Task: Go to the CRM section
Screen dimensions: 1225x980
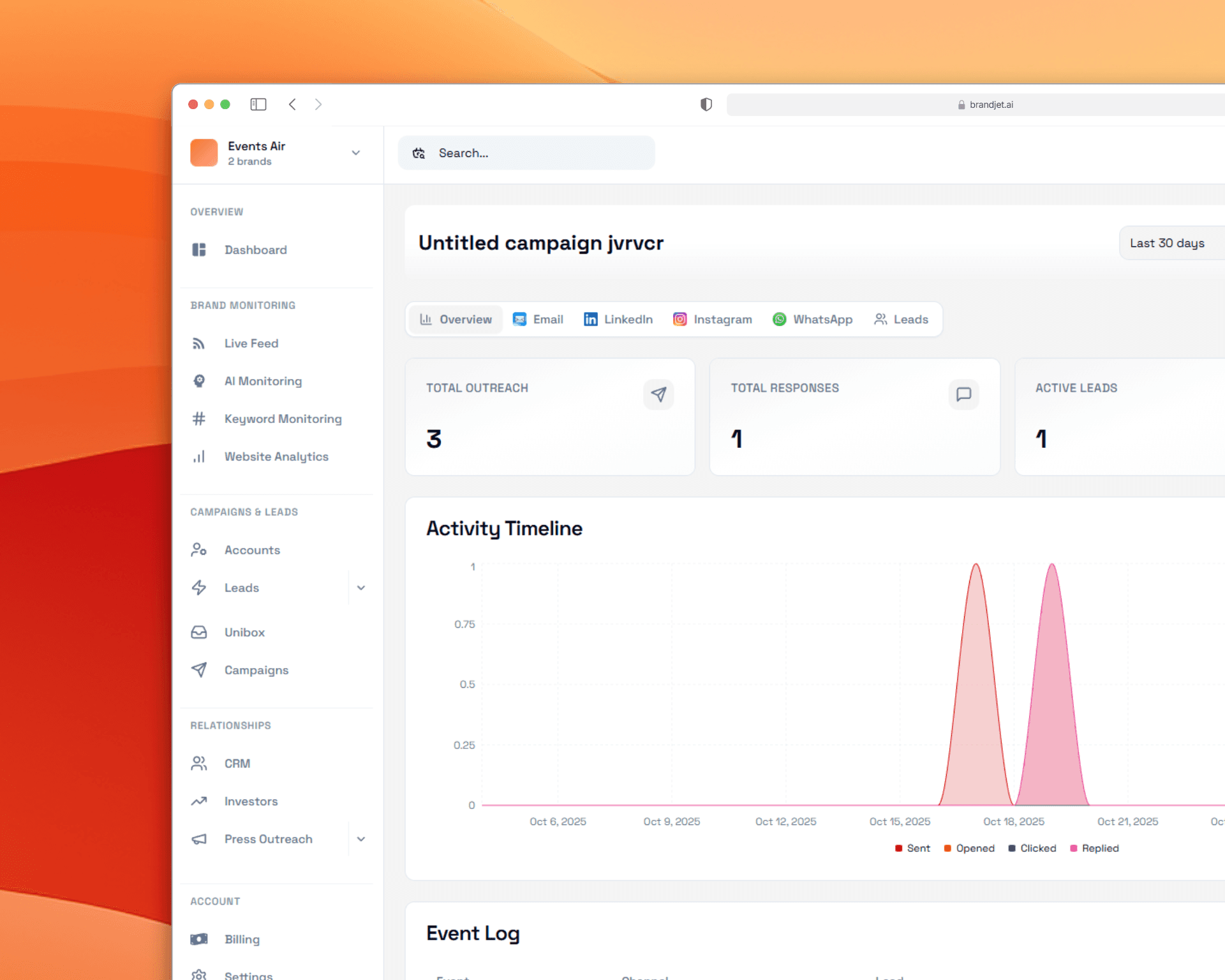Action: click(236, 763)
